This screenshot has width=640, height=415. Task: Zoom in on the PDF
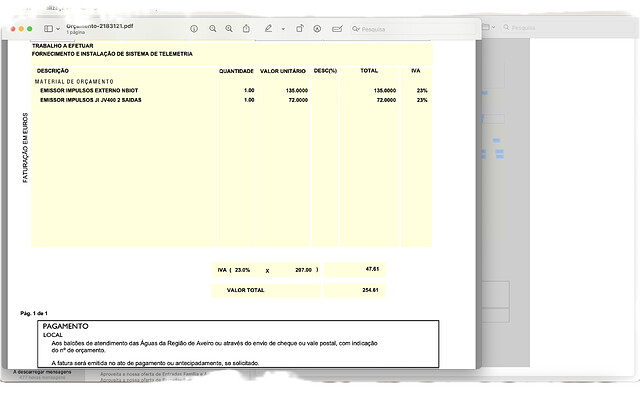tap(229, 29)
